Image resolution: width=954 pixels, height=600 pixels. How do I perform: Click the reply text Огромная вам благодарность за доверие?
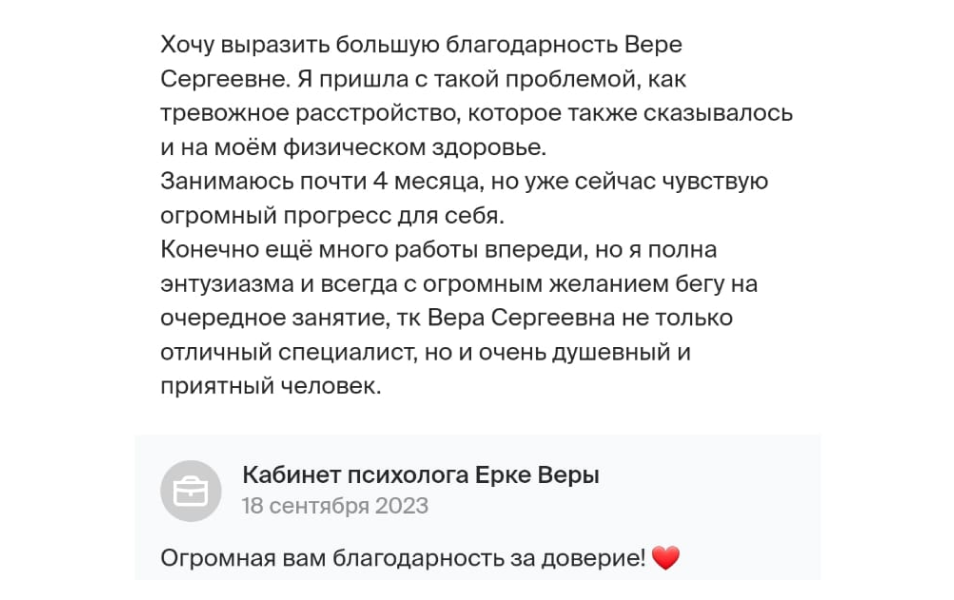[x=403, y=557]
